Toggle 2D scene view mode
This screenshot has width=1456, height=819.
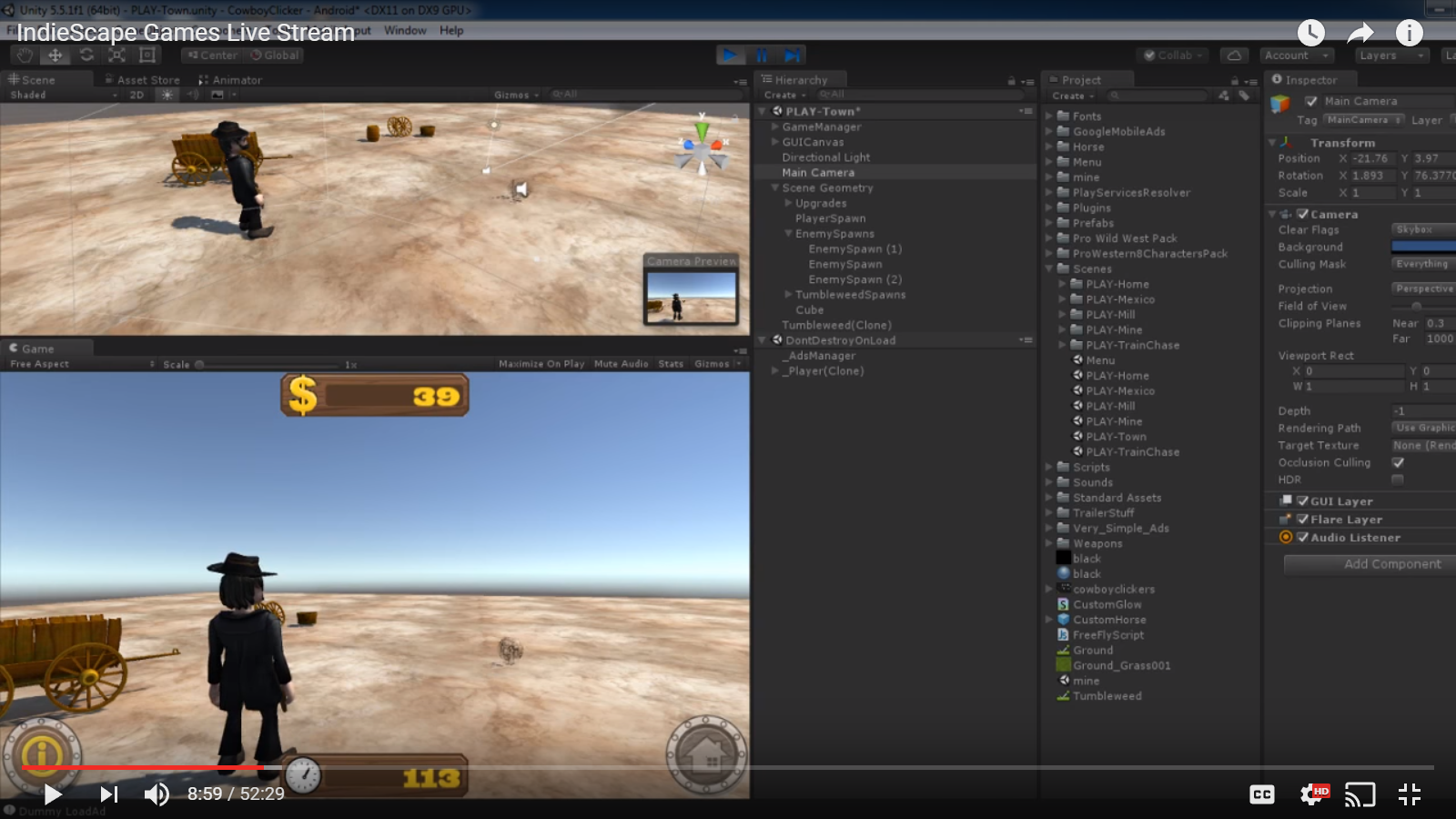click(136, 95)
